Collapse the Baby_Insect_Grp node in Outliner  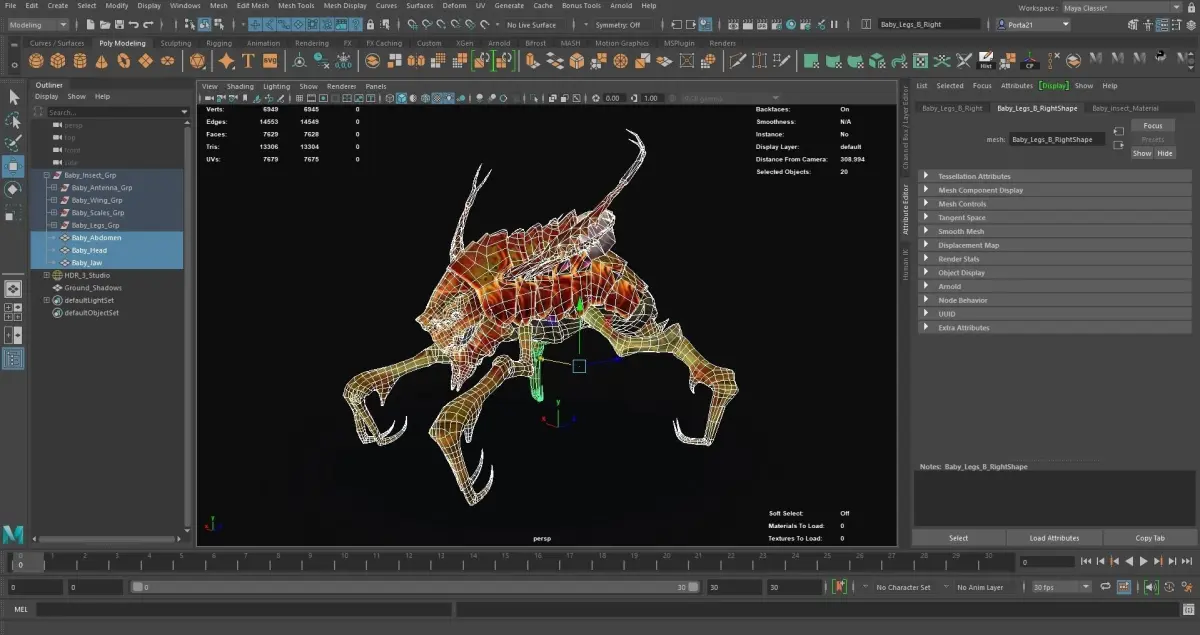46,175
